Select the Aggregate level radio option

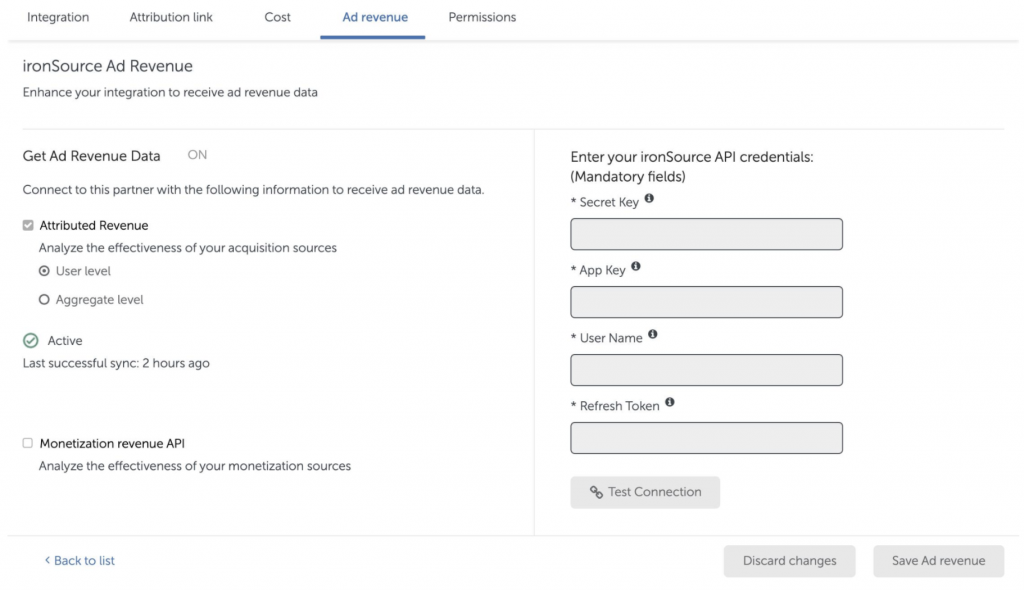44,300
